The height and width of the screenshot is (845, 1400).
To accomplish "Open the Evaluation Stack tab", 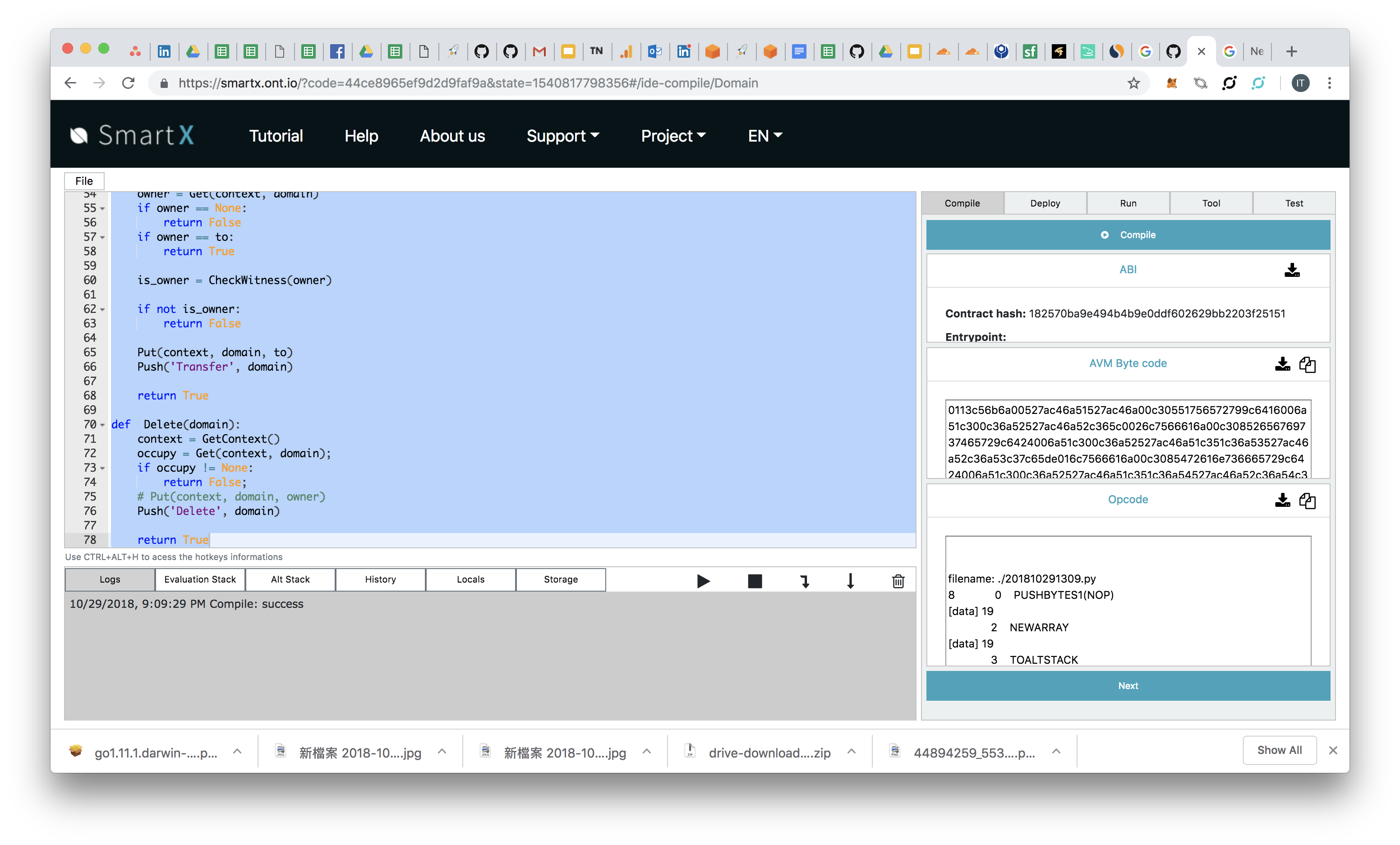I will tap(200, 579).
